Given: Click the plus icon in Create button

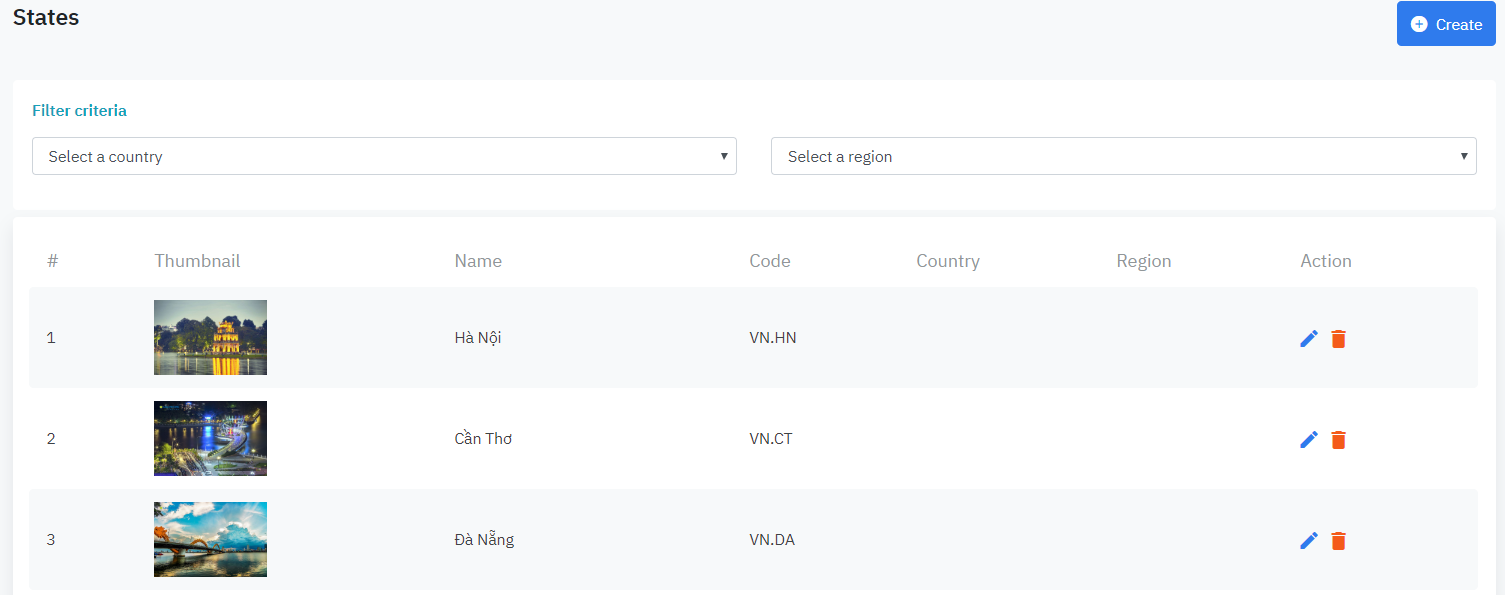Looking at the screenshot, I should pyautogui.click(x=1419, y=24).
